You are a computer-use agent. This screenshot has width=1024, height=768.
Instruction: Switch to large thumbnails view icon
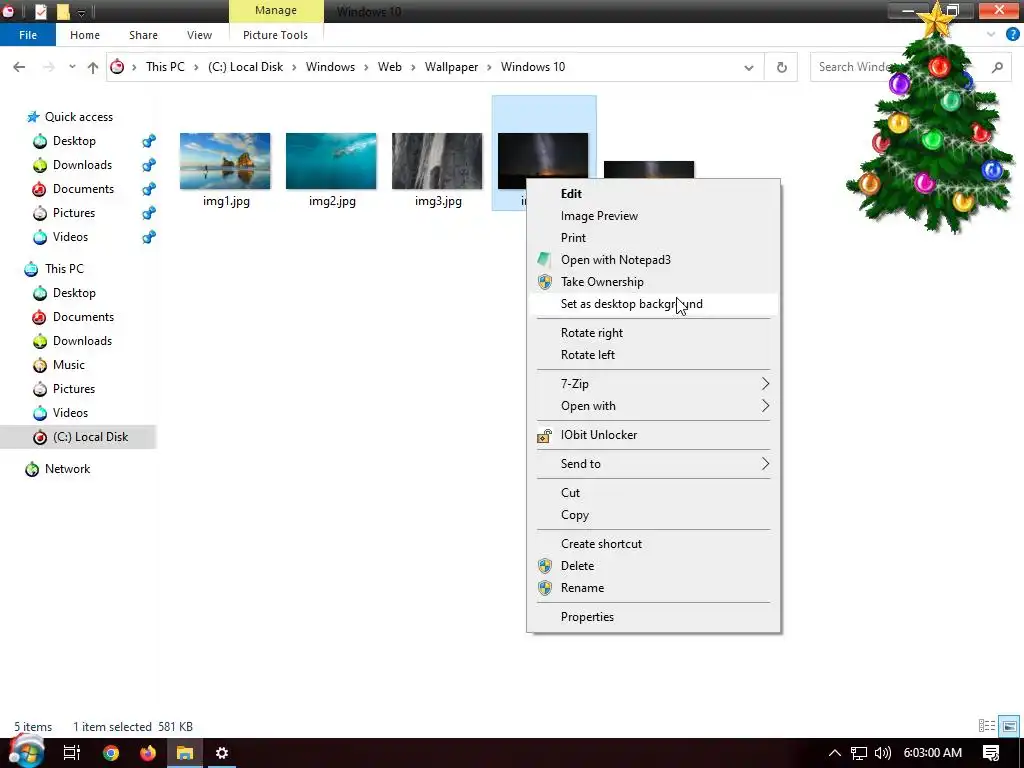(x=1009, y=726)
